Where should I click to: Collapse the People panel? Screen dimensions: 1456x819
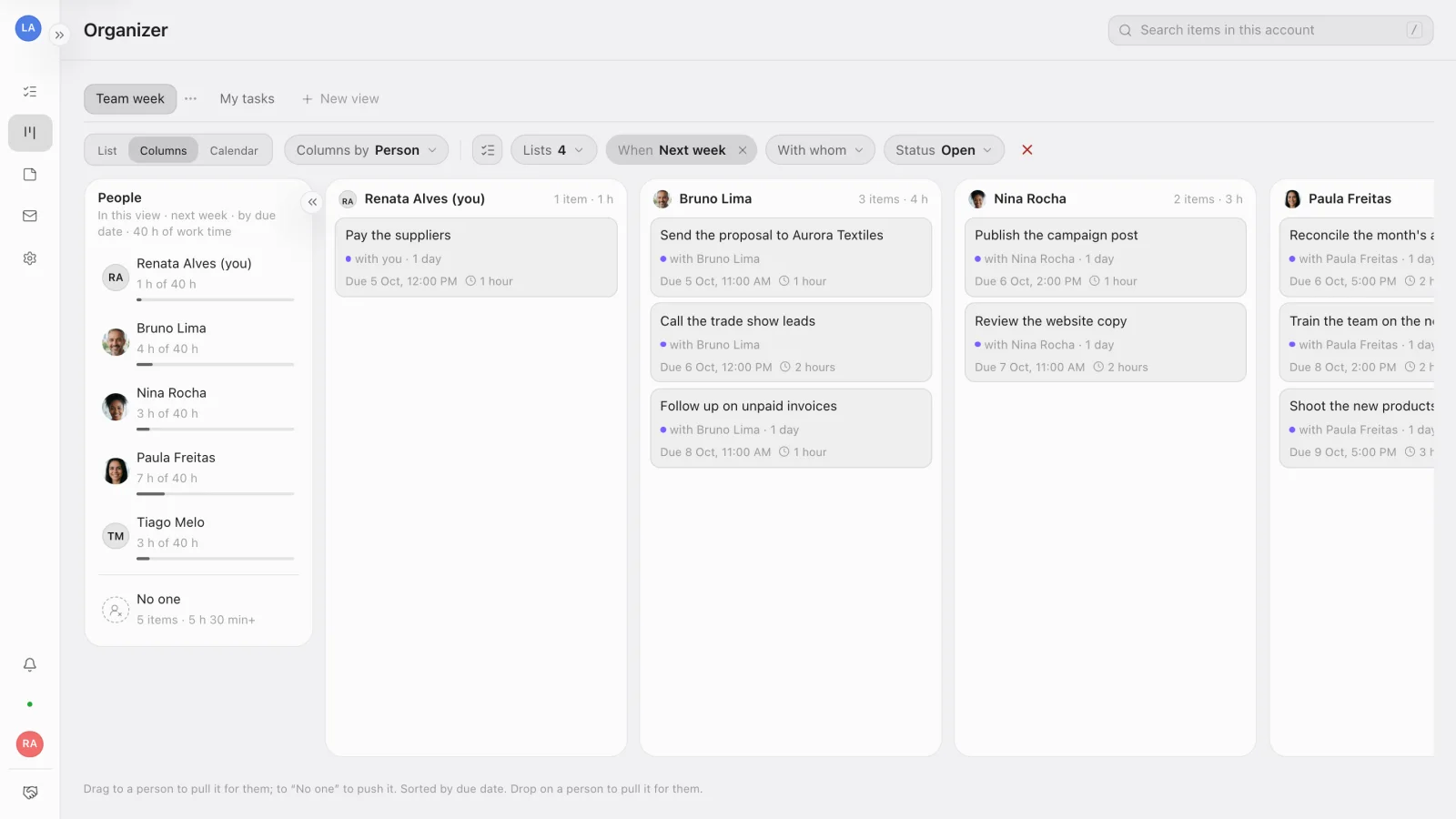click(x=312, y=202)
